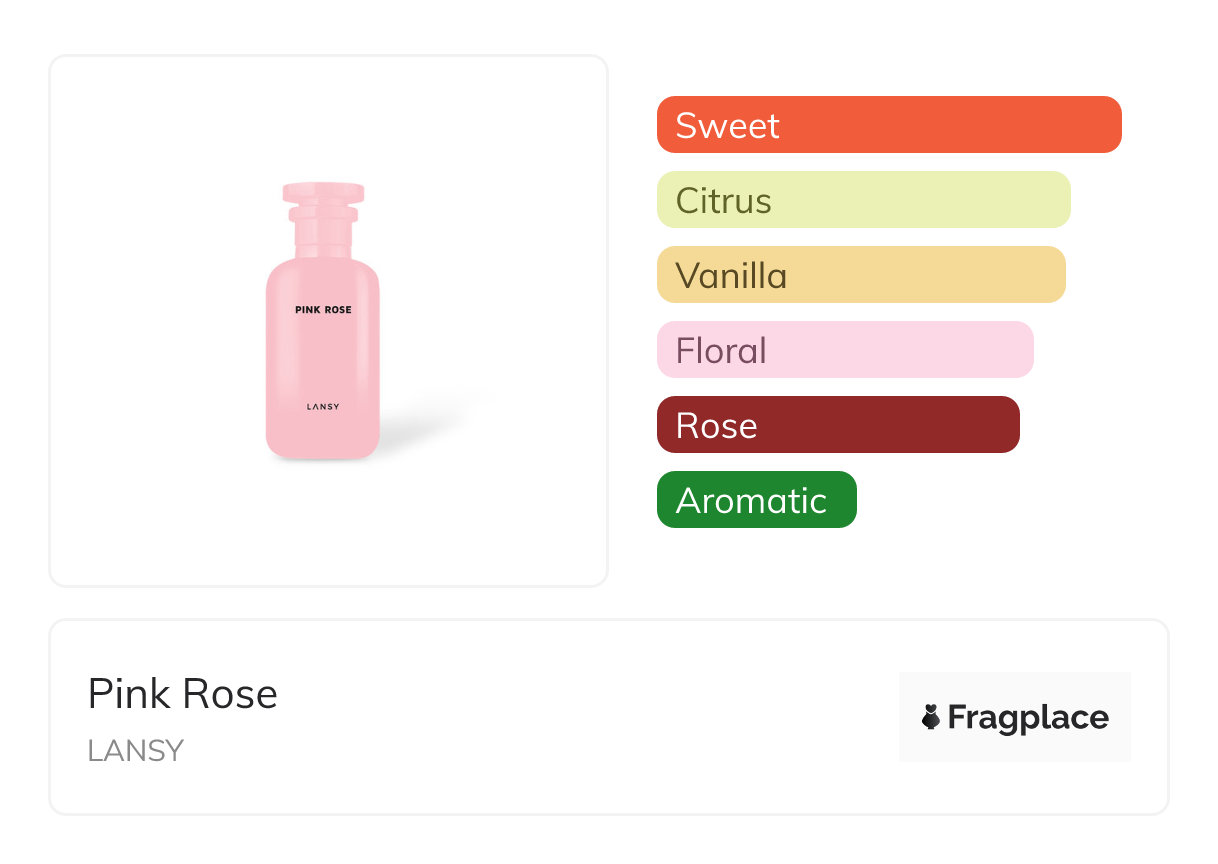Click the word Citrus in accord list
Screen dimensions: 1218x864
coord(723,201)
